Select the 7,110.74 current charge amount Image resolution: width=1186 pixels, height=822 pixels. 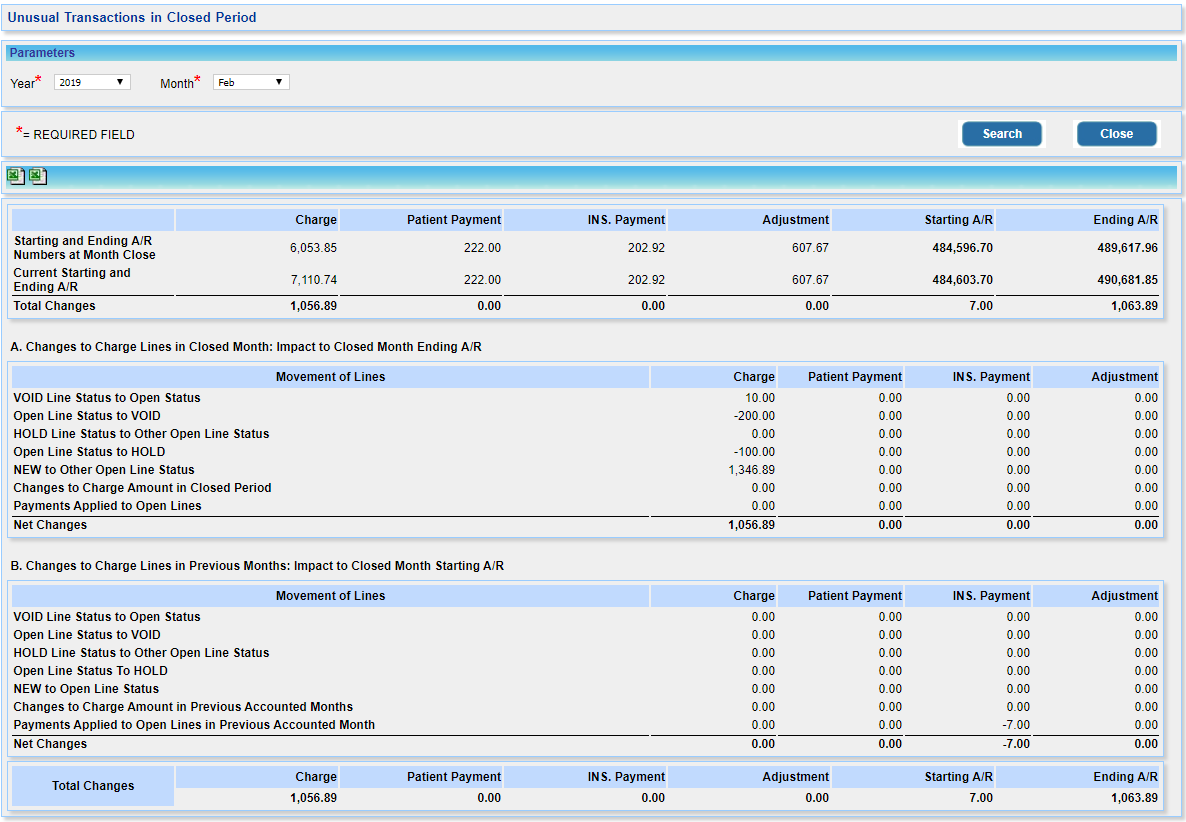(313, 280)
